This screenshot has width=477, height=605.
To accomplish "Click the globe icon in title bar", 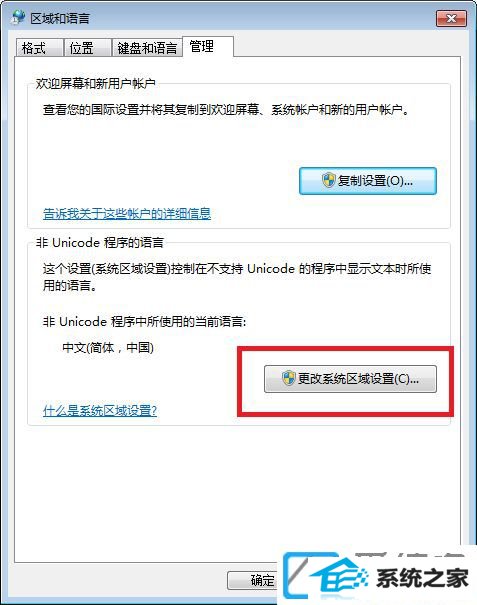I will [x=17, y=17].
